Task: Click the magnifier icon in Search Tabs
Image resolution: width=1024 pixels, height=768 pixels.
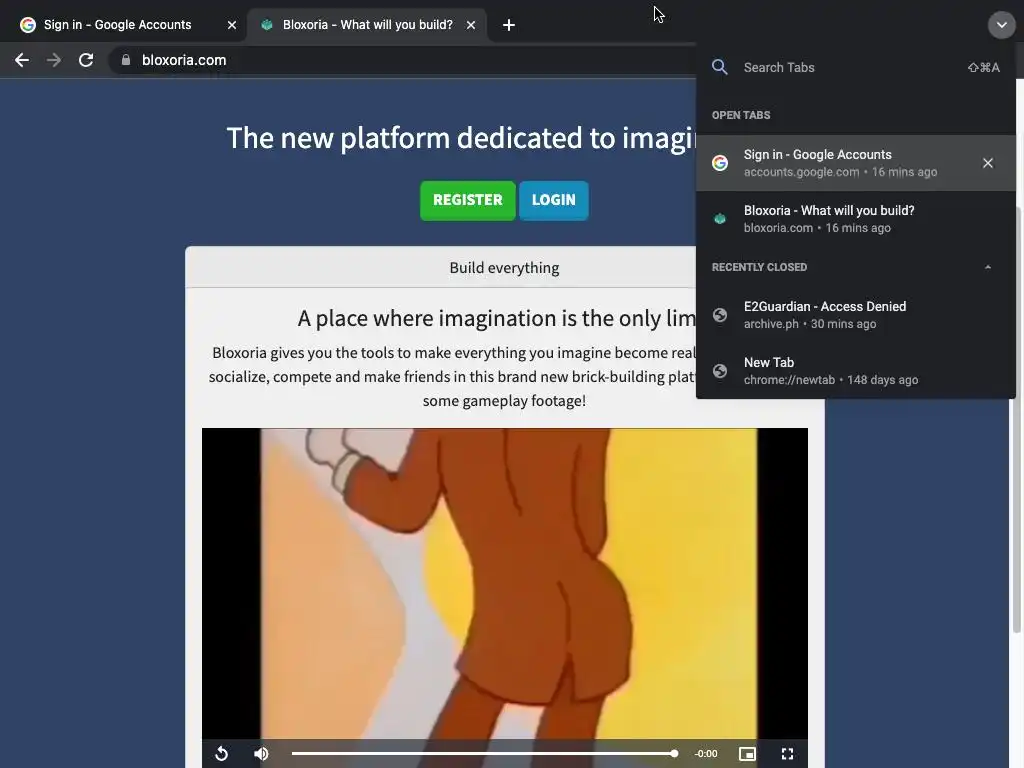Action: [720, 67]
